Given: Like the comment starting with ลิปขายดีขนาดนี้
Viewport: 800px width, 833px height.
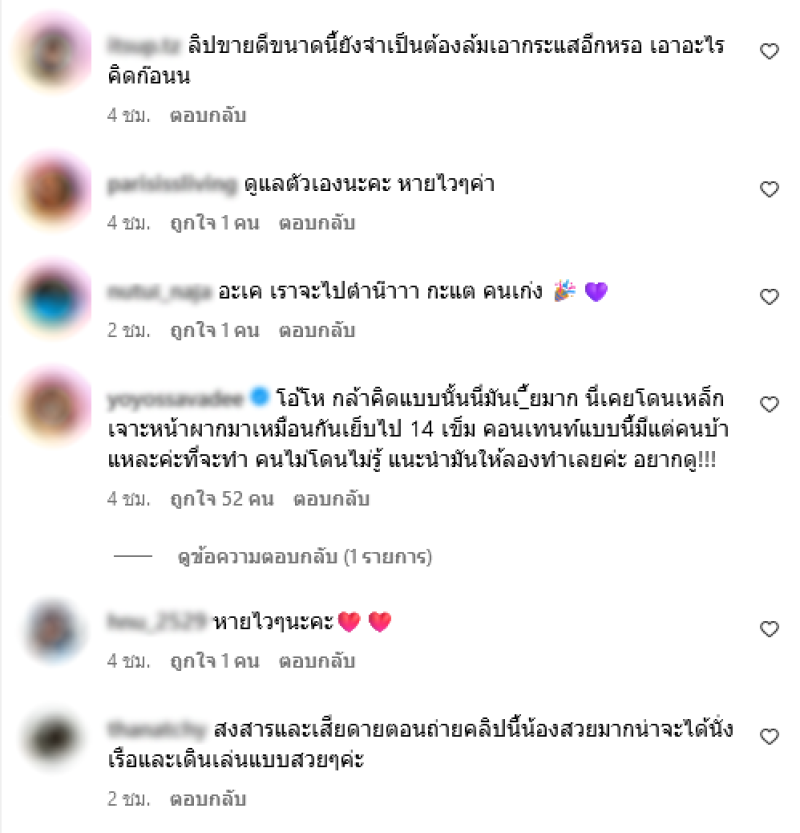Looking at the screenshot, I should pos(769,51).
